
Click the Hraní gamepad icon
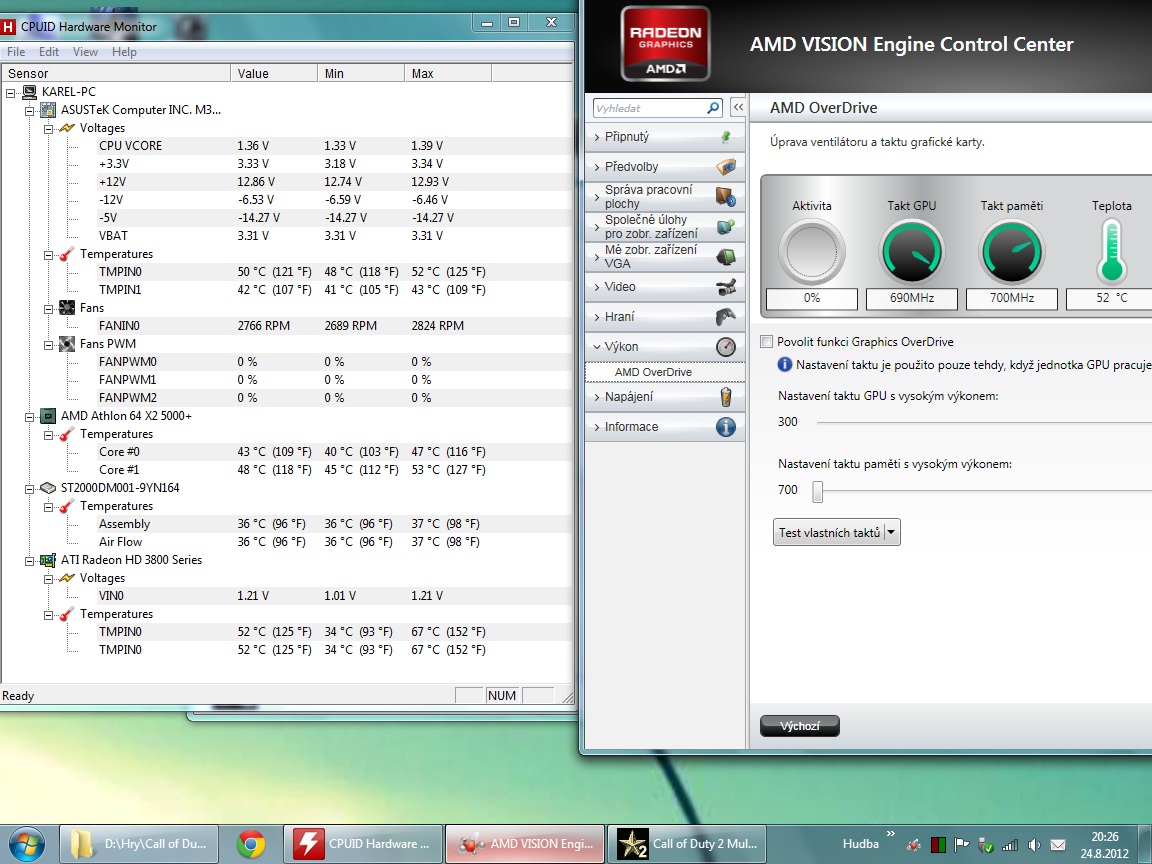click(726, 317)
